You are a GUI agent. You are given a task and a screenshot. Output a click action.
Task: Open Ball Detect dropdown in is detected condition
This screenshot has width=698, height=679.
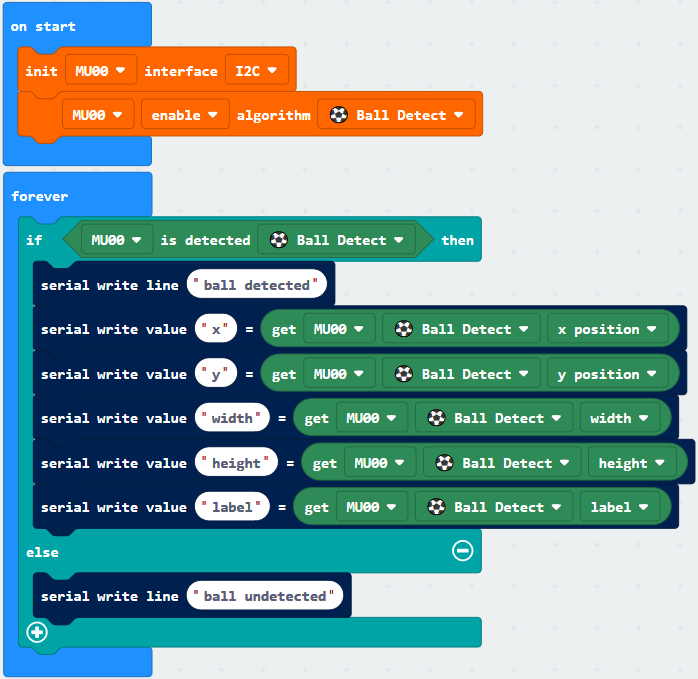pos(337,240)
